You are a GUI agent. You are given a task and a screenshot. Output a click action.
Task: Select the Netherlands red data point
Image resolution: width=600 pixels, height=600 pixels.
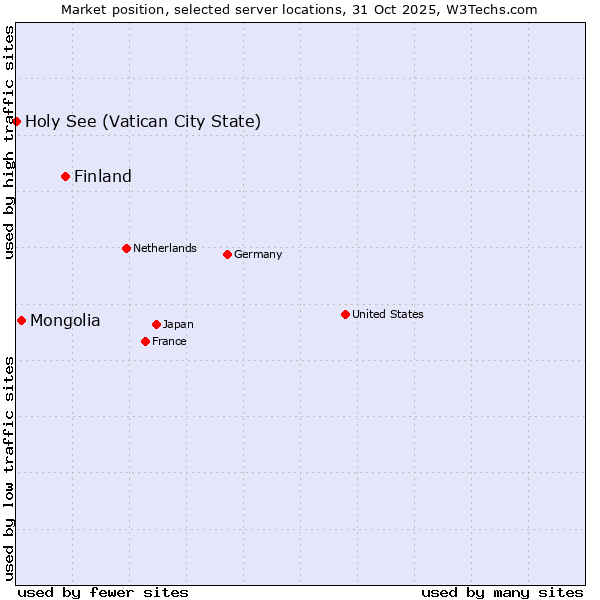point(126,248)
